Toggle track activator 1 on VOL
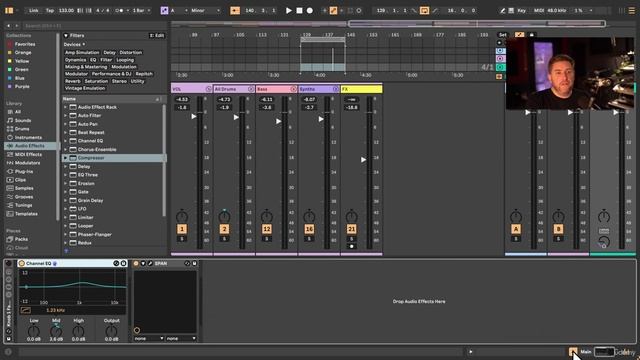 182,229
